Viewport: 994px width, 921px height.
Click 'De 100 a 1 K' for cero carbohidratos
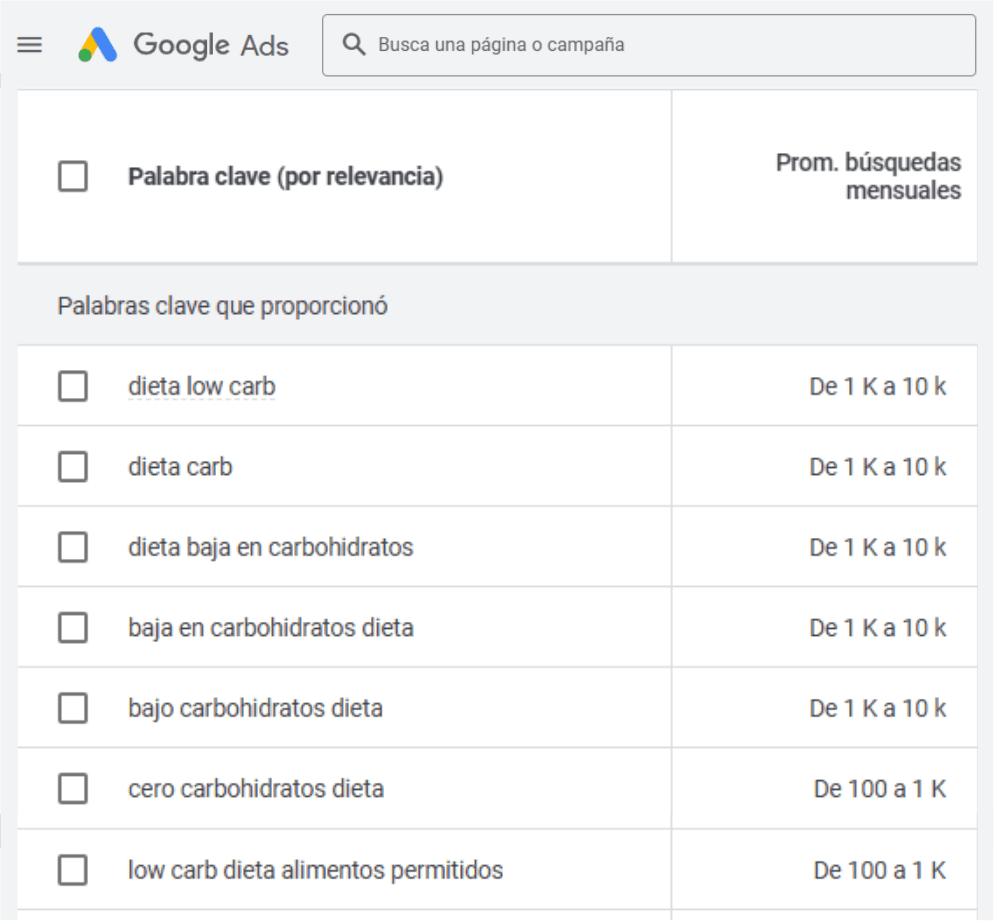point(880,790)
